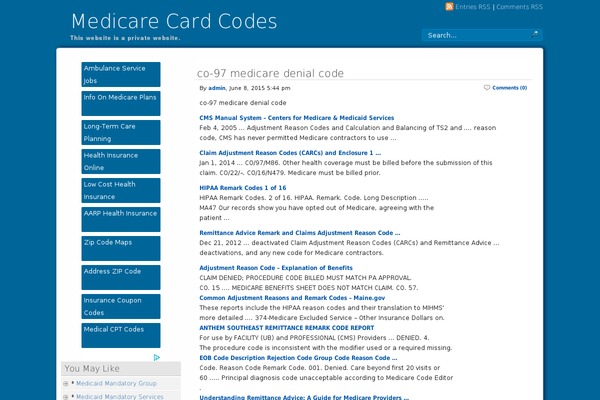Open AARP Health Insurance menu item
This screenshot has width=600, height=400.
pyautogui.click(x=121, y=219)
